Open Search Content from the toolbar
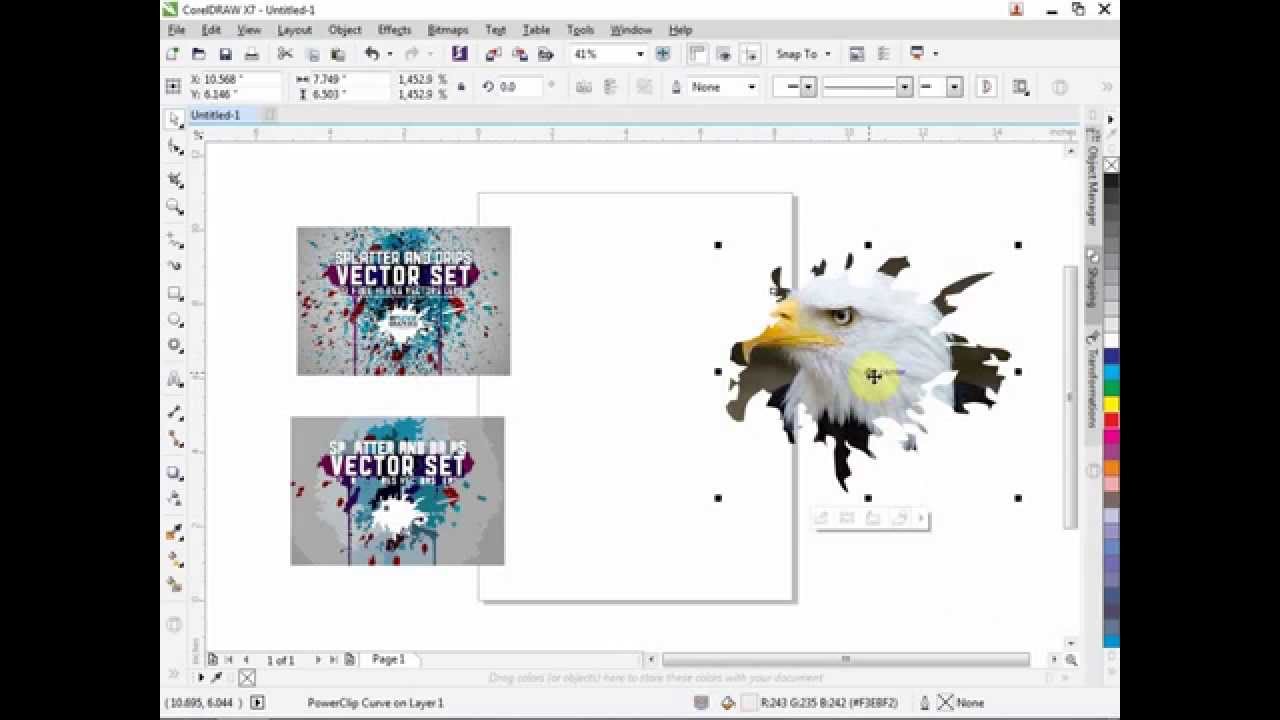The image size is (1280, 720). pyautogui.click(x=460, y=54)
